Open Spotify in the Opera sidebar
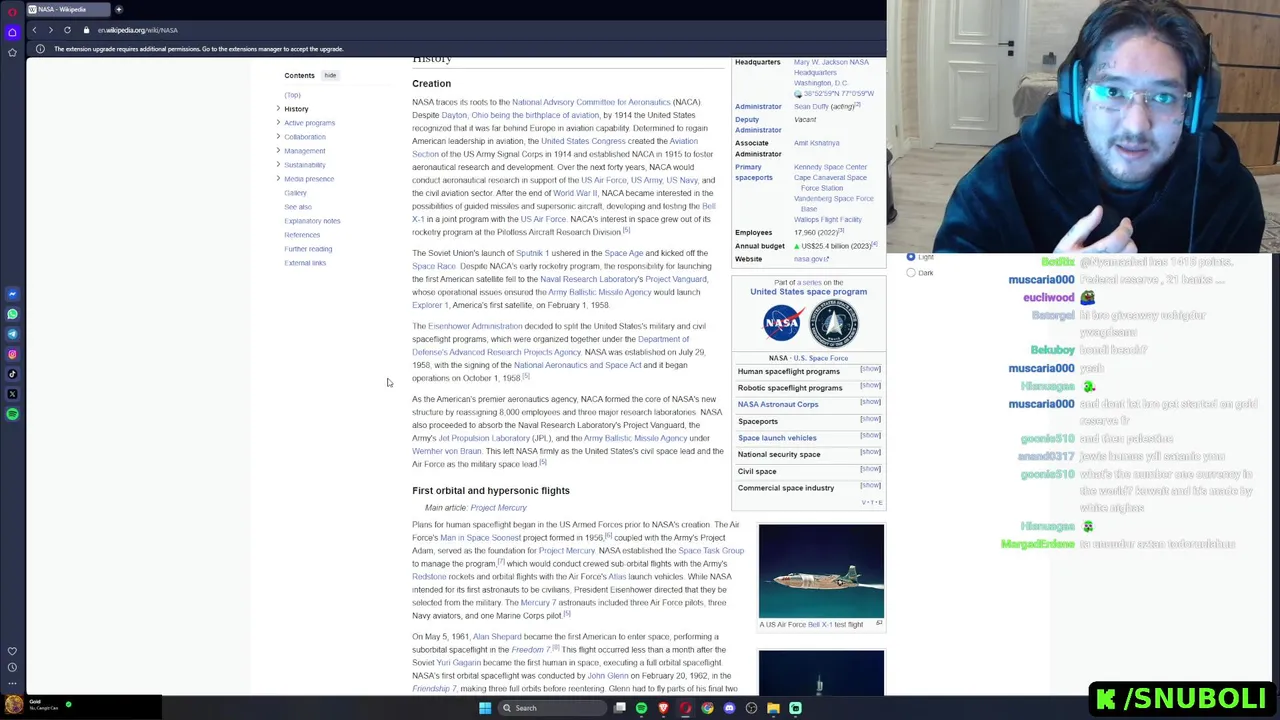The width and height of the screenshot is (1280, 720). [12, 414]
